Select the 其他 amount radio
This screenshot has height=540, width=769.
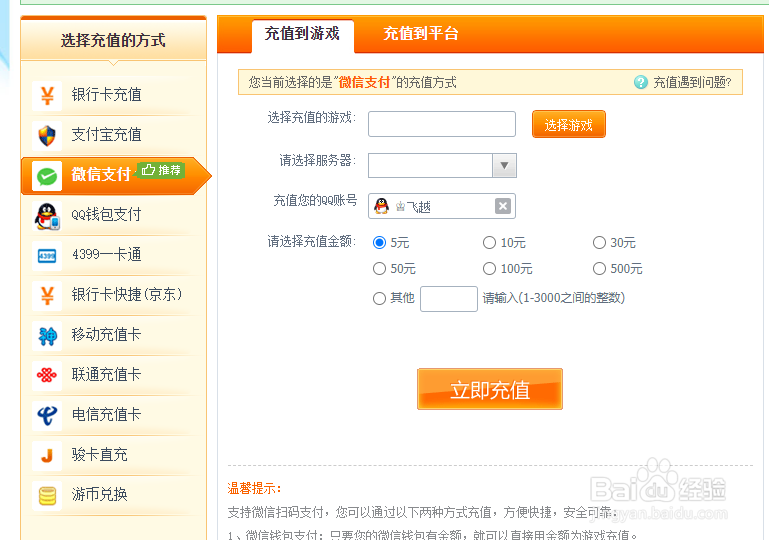coord(379,298)
